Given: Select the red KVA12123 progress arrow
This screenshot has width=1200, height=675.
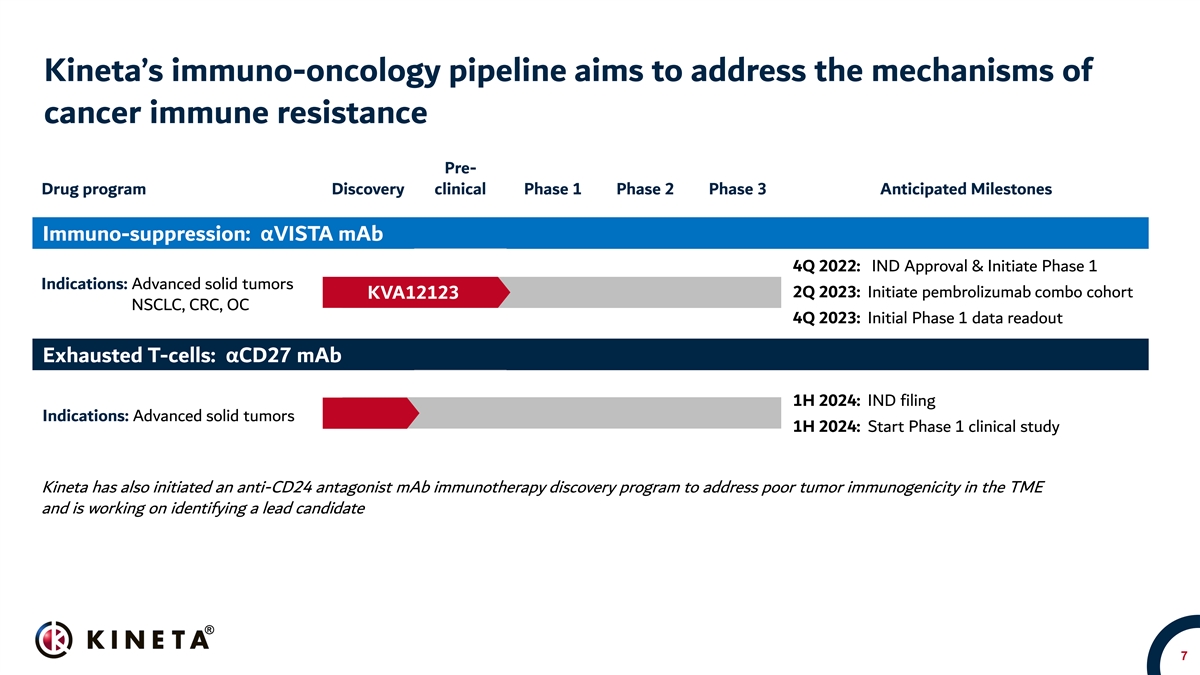Looking at the screenshot, I should [x=414, y=292].
